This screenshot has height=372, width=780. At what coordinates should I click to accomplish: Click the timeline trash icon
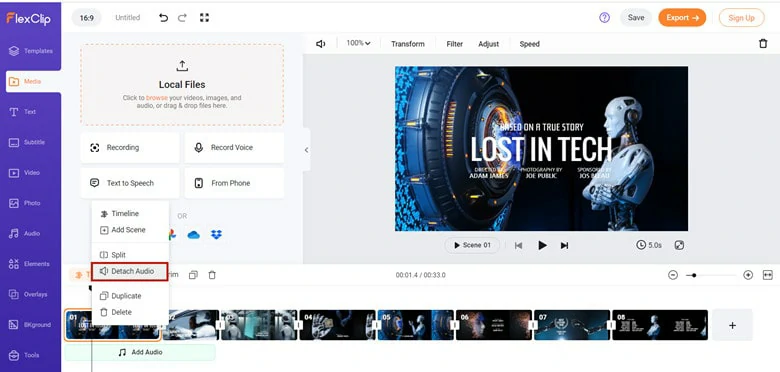point(212,275)
